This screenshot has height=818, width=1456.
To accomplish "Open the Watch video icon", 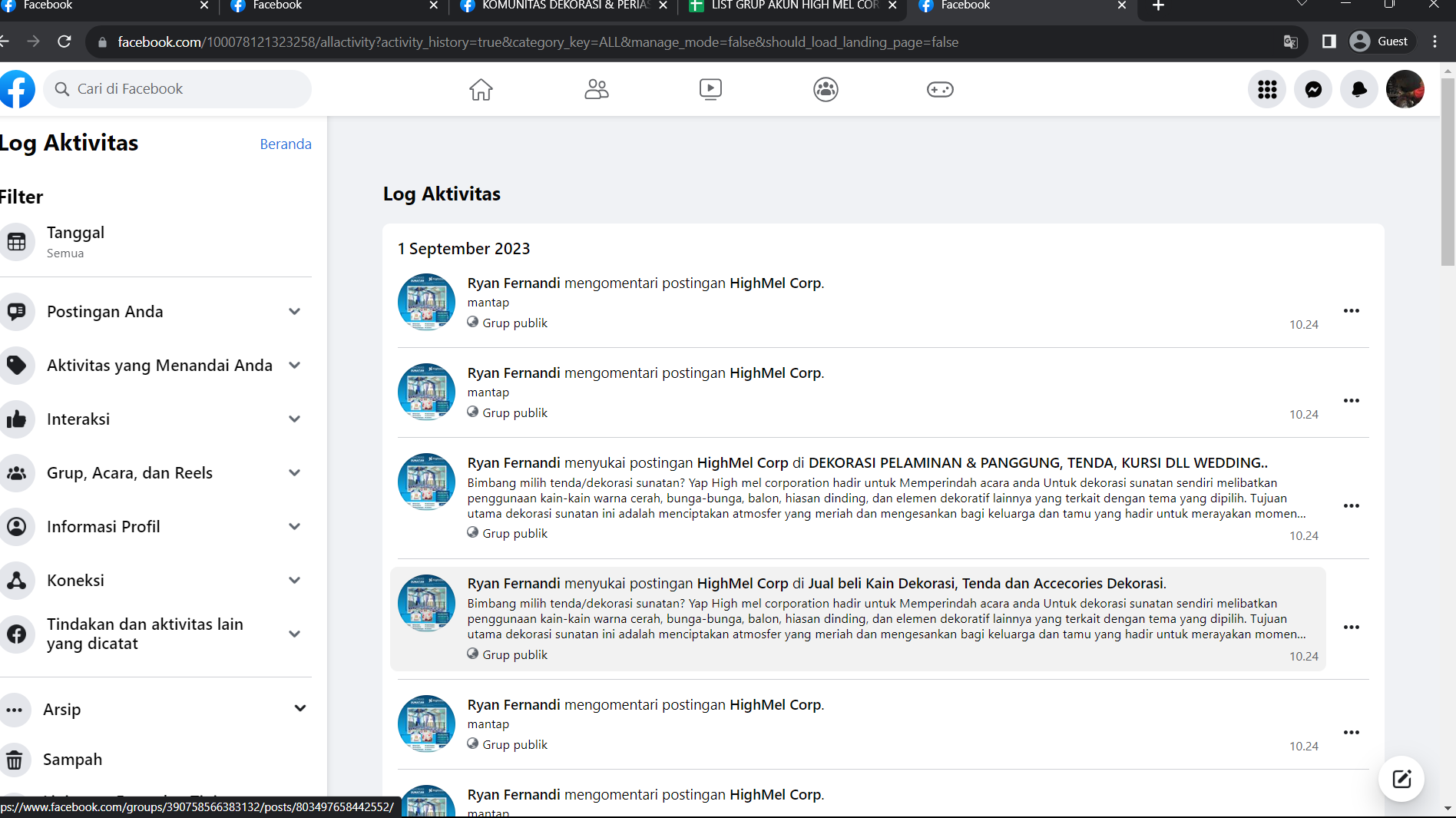I will tap(710, 89).
